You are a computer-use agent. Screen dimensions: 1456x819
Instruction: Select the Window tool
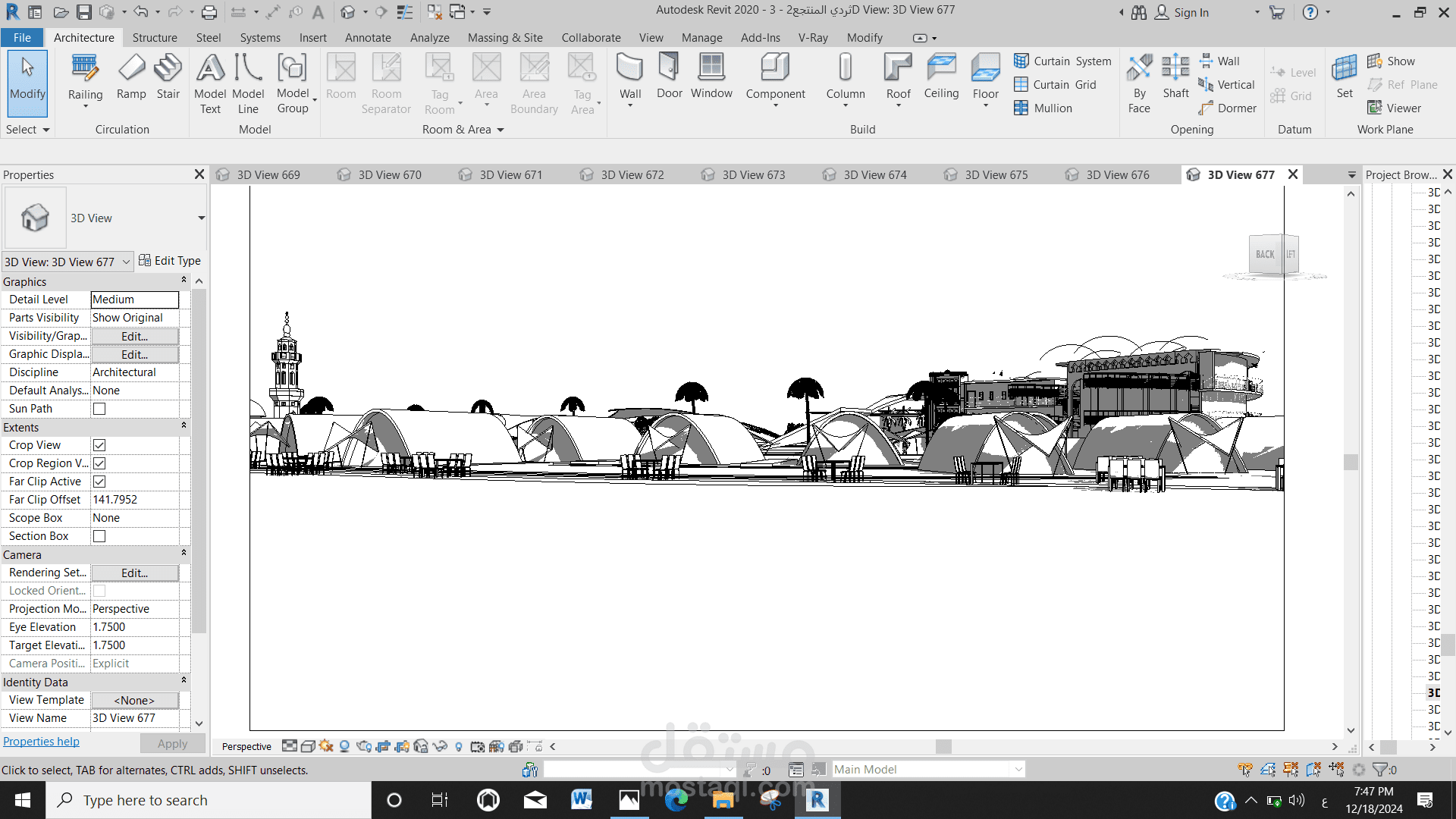click(711, 76)
